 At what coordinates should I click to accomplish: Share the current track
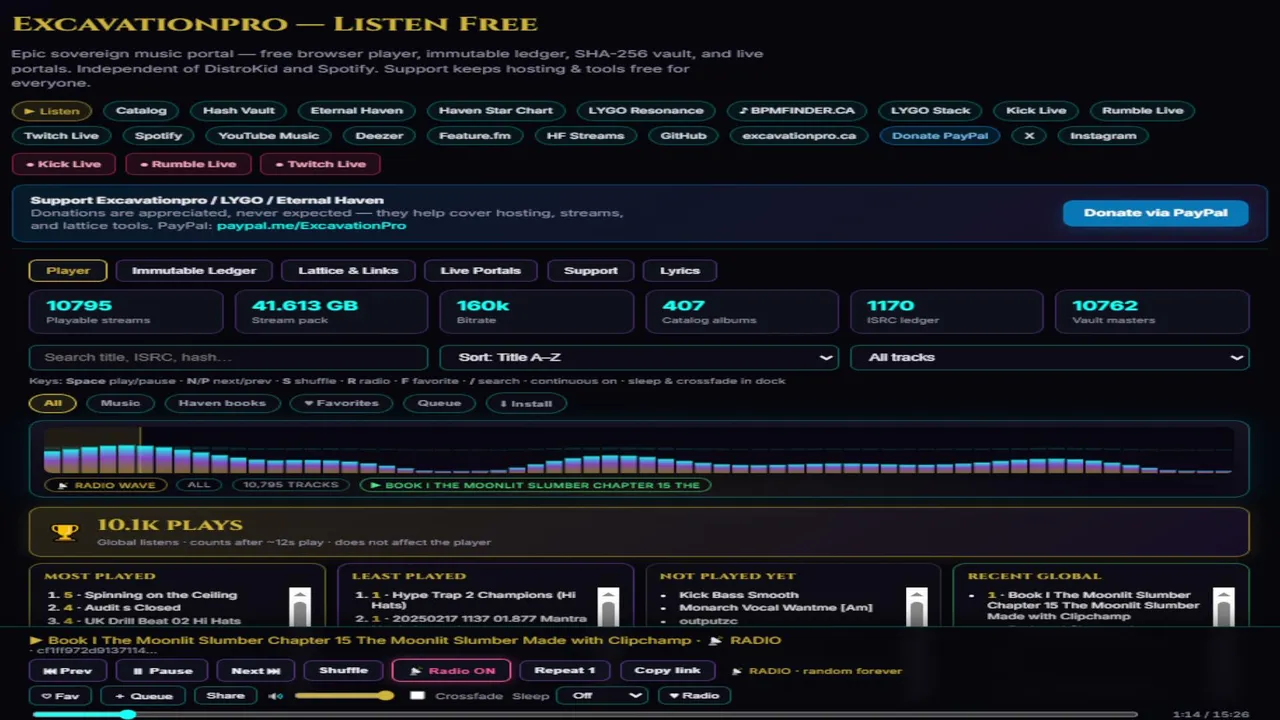[225, 696]
